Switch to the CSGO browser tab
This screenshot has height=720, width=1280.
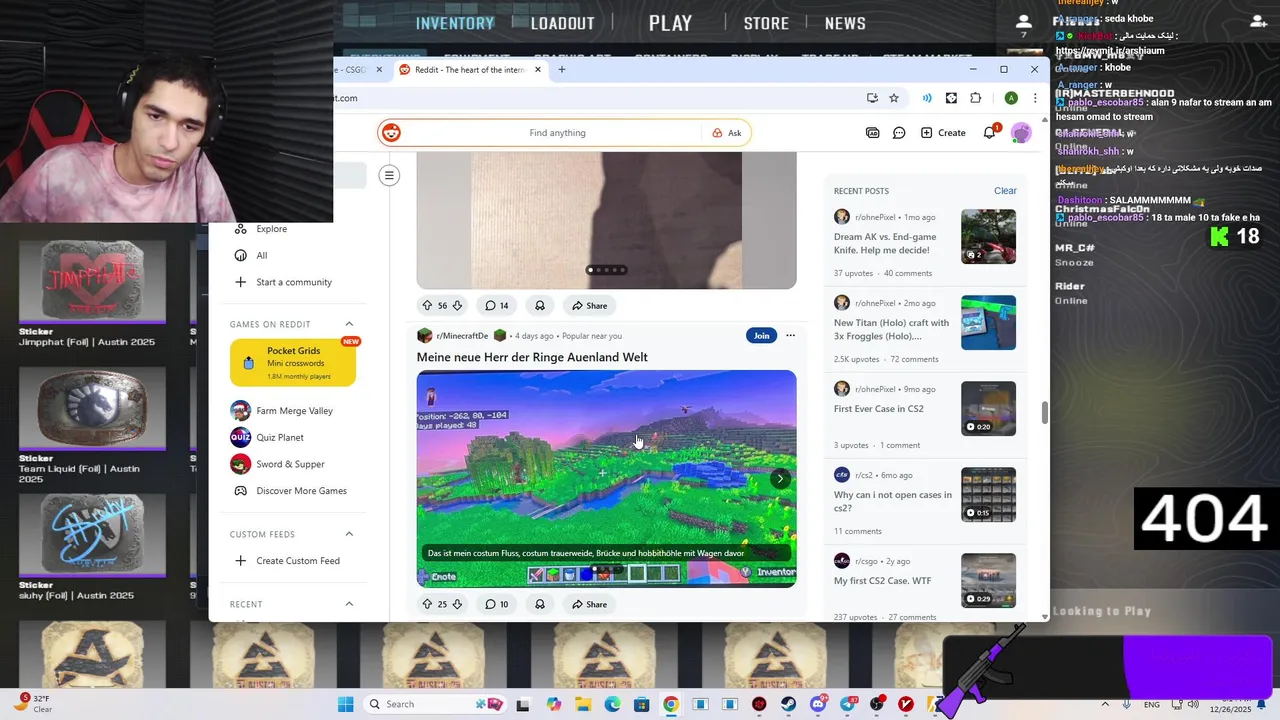(x=356, y=70)
